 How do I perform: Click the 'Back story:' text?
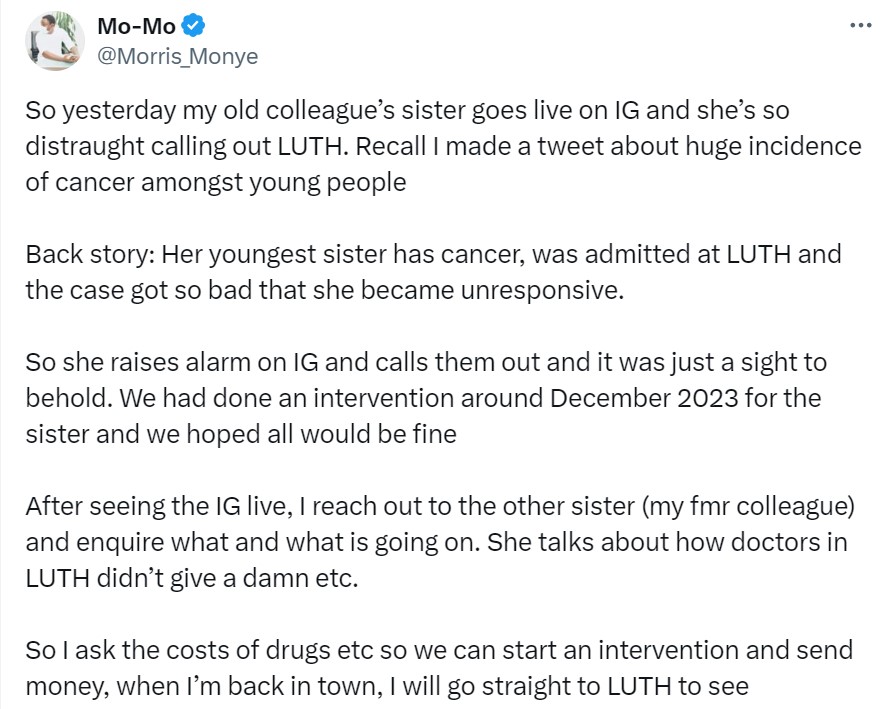coord(90,254)
